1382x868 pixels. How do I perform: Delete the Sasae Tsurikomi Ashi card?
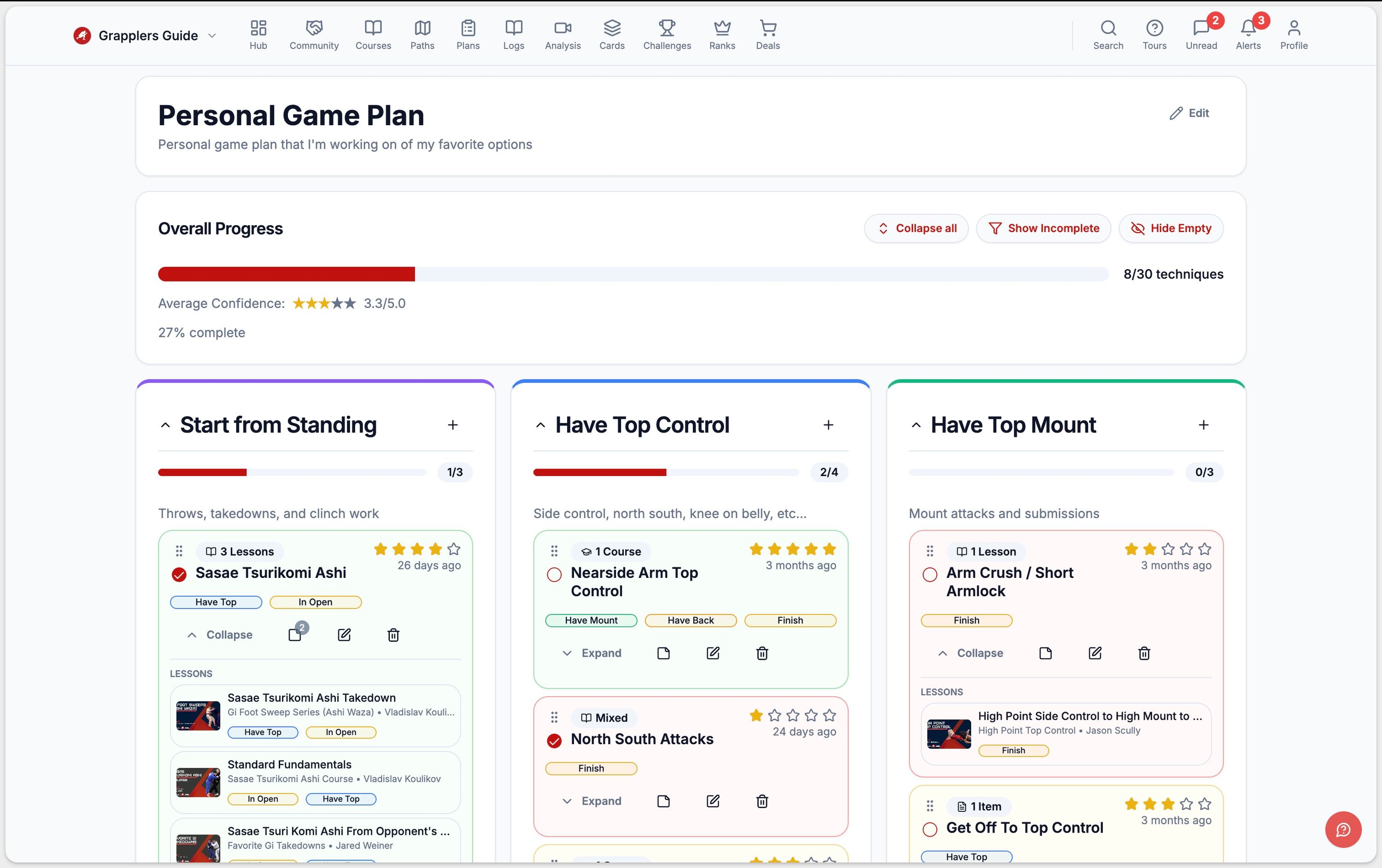tap(394, 635)
